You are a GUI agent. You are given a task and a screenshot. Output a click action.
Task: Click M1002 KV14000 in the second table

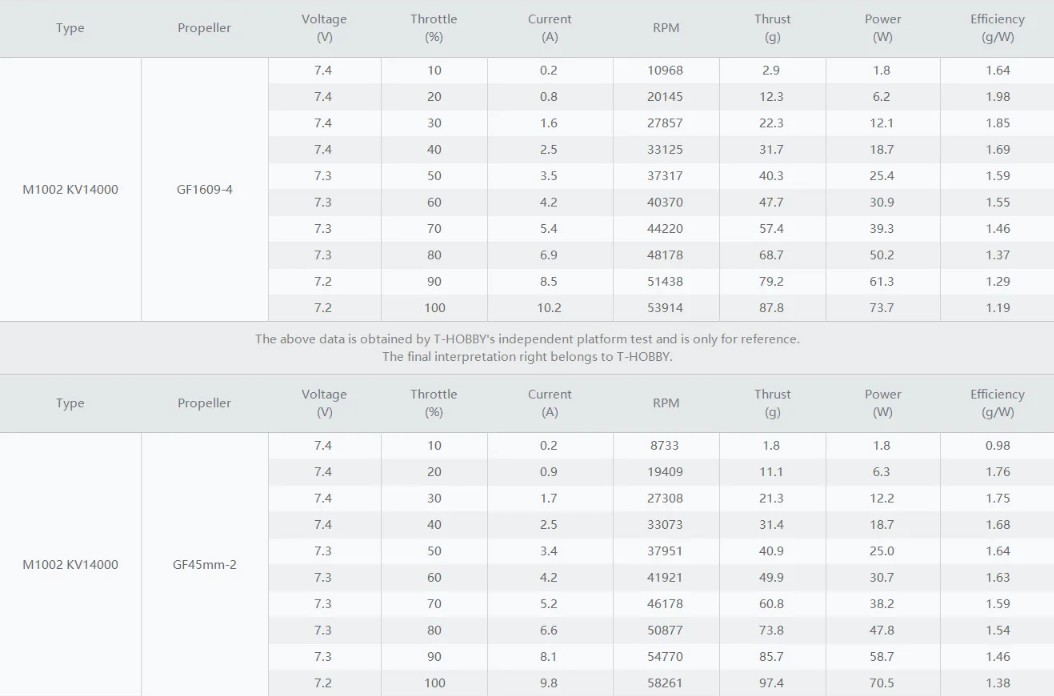coord(70,565)
